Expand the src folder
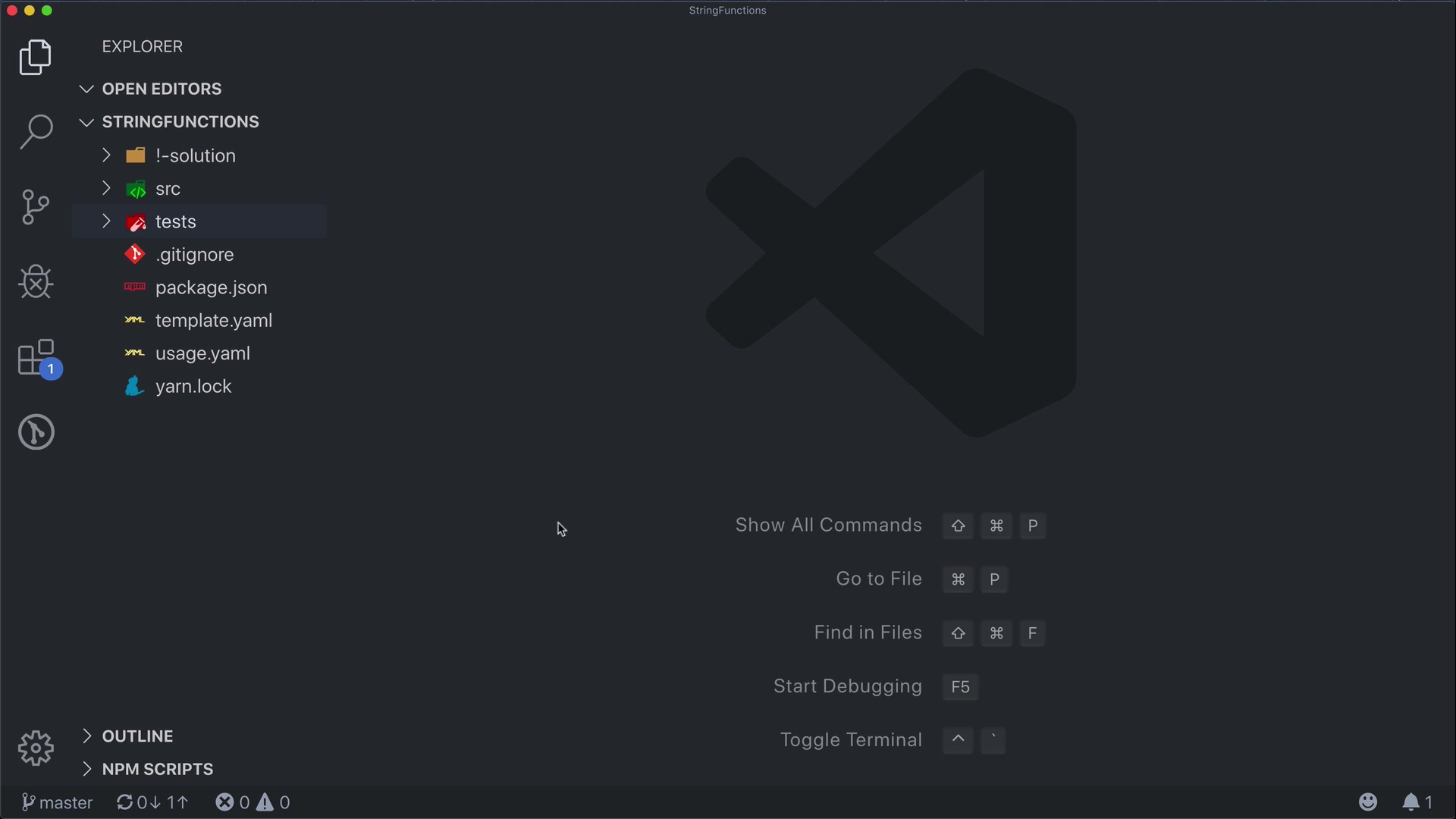 [x=168, y=189]
